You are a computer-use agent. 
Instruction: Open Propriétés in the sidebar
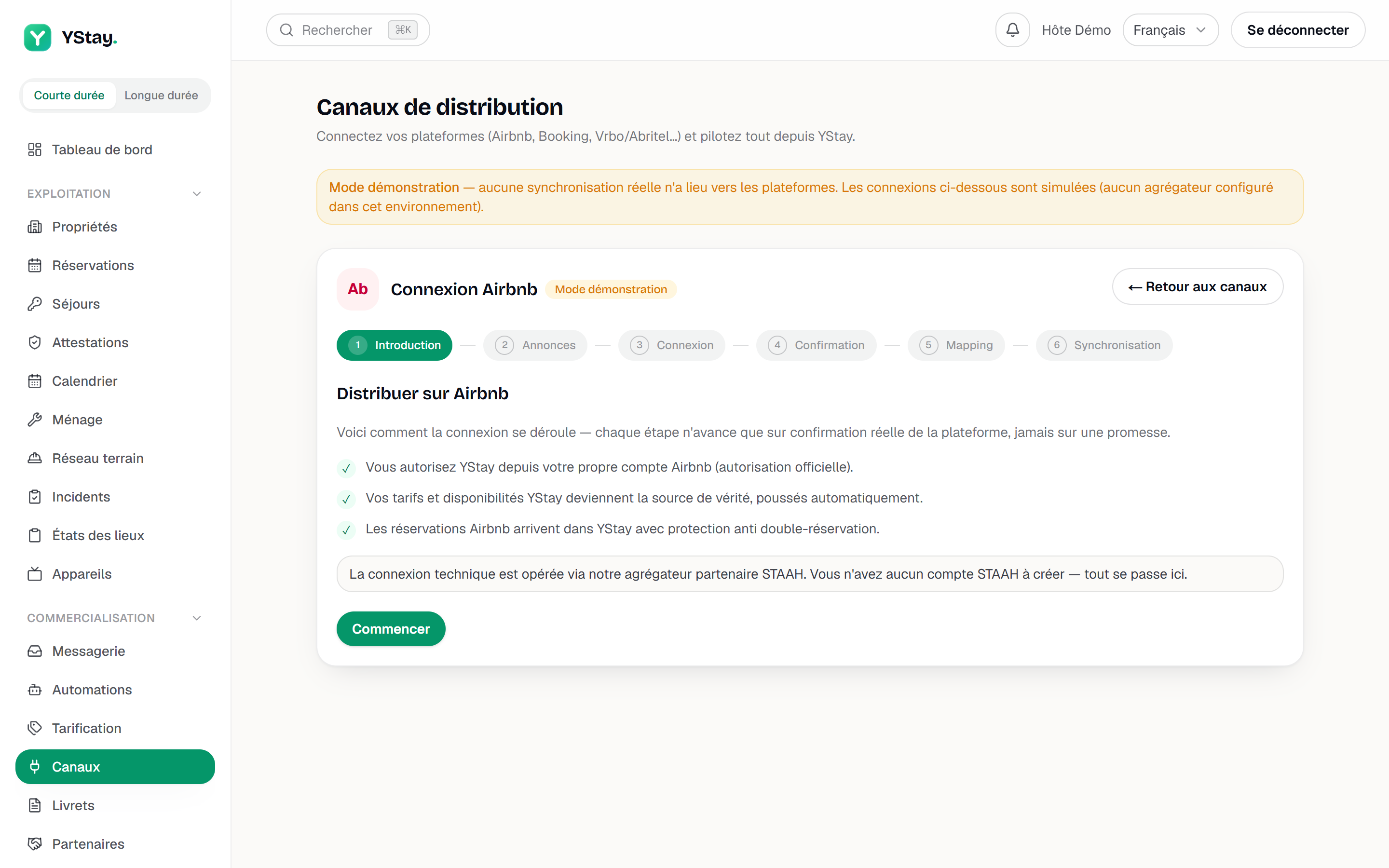115,227
